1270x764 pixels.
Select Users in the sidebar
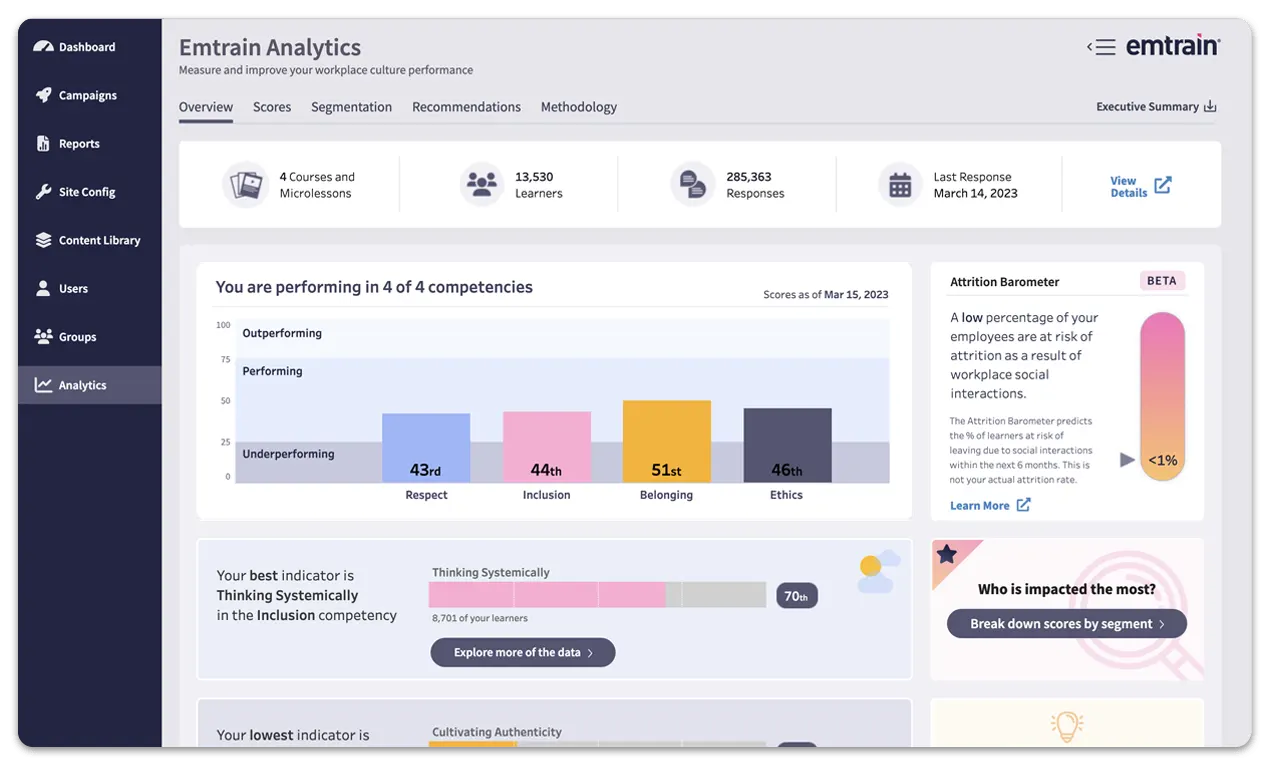[x=90, y=288]
